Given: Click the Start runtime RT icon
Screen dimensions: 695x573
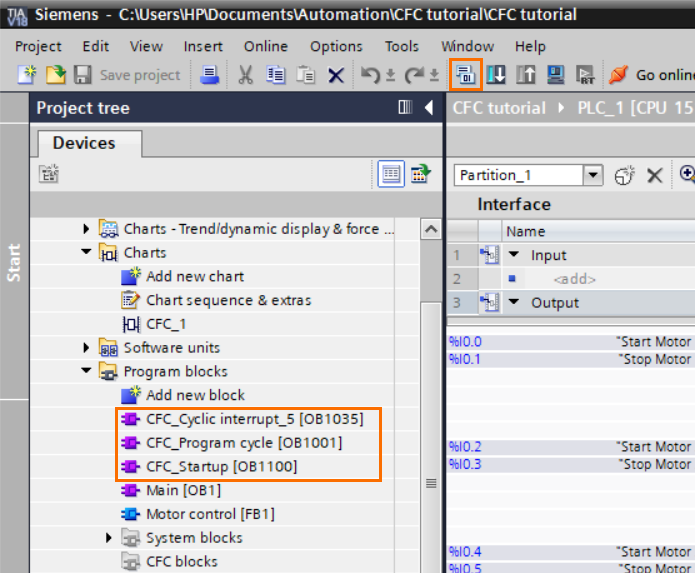Looking at the screenshot, I should click(585, 75).
